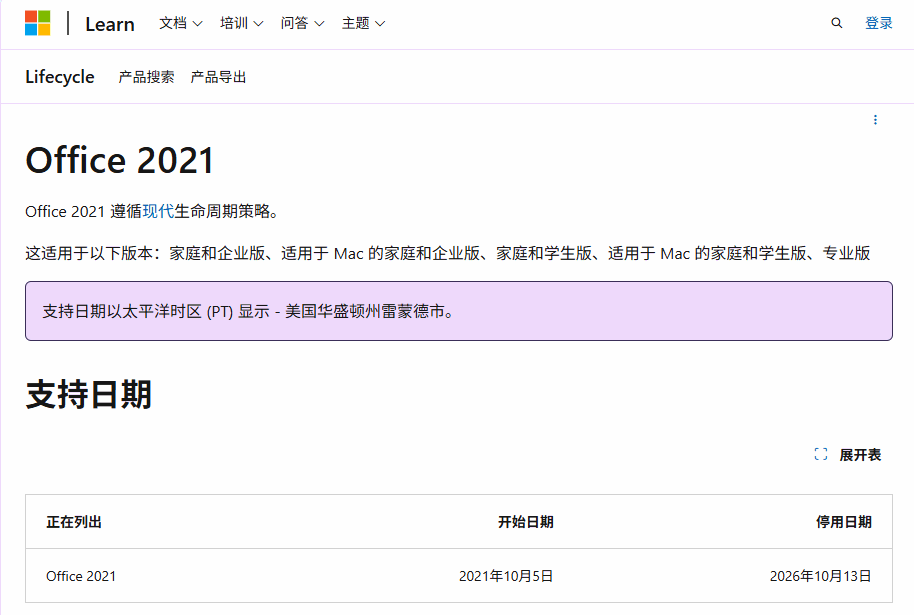
Task: Select 产品导出 in the navigation
Action: tap(219, 77)
